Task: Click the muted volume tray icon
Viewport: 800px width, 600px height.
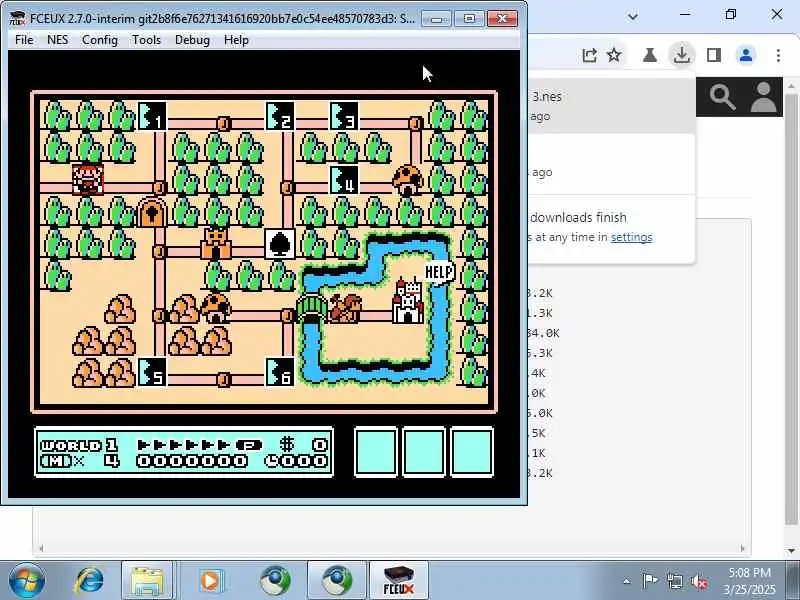Action: click(x=698, y=581)
